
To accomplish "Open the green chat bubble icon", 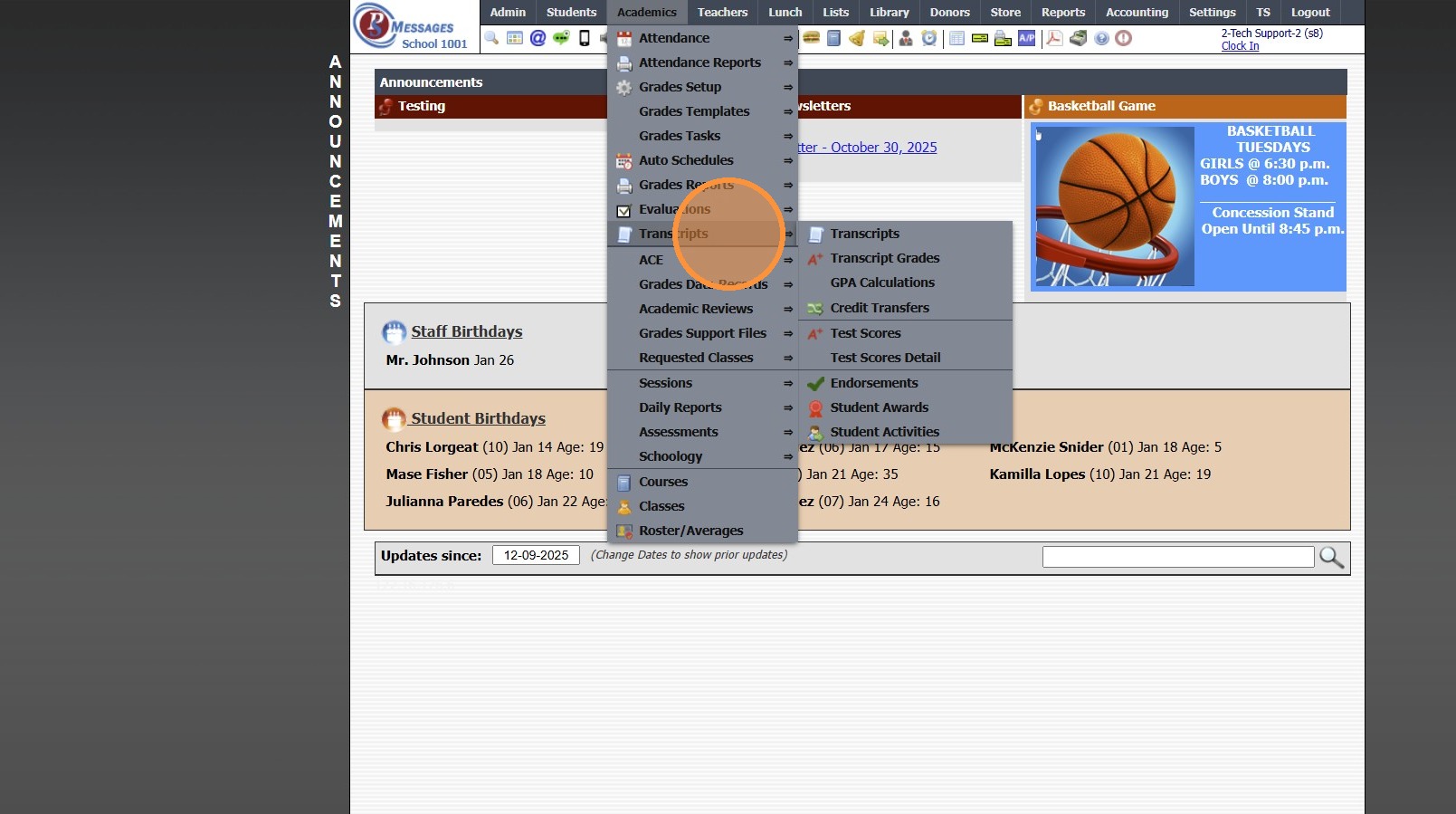I will tap(561, 38).
